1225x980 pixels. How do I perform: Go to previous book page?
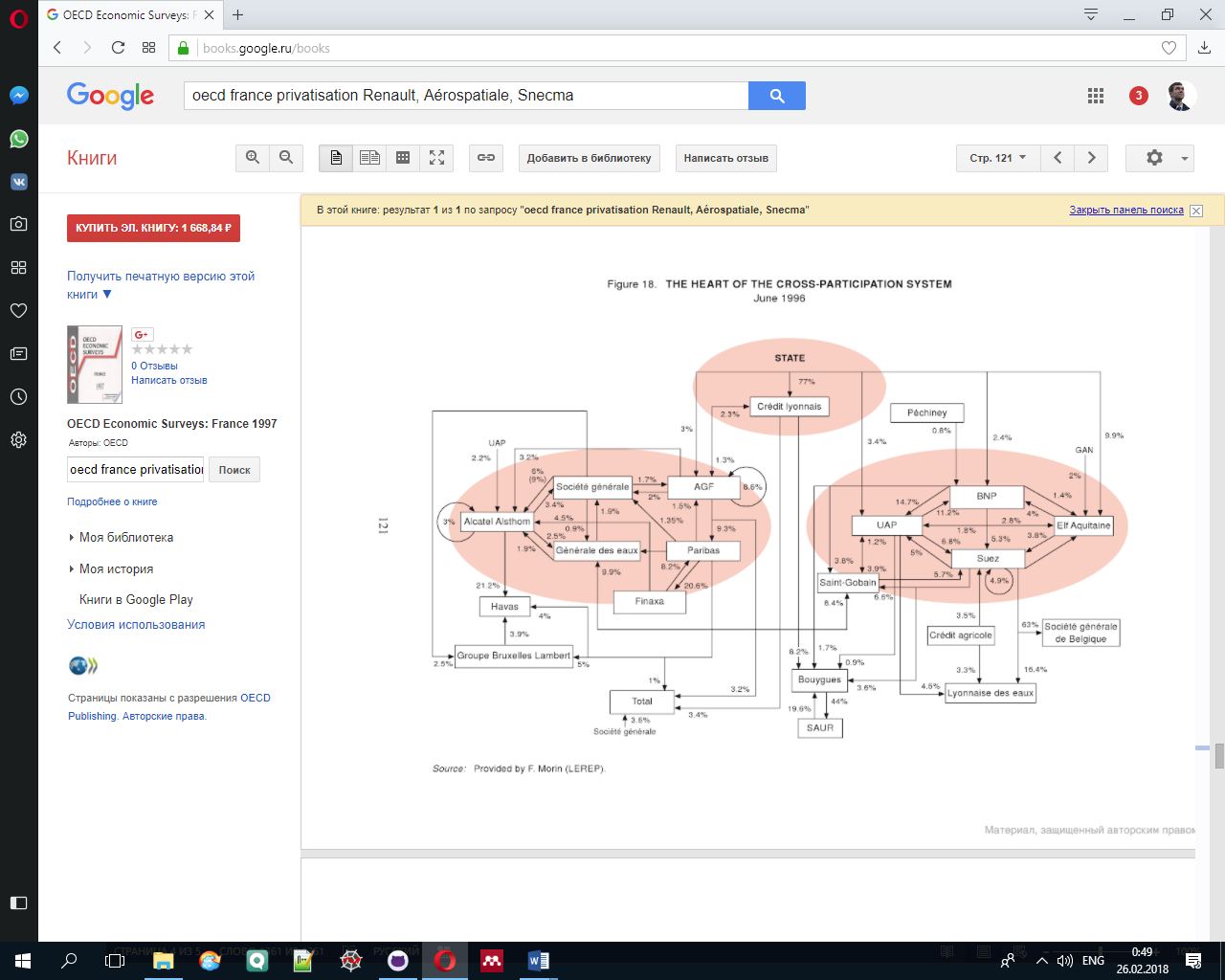tap(1058, 158)
